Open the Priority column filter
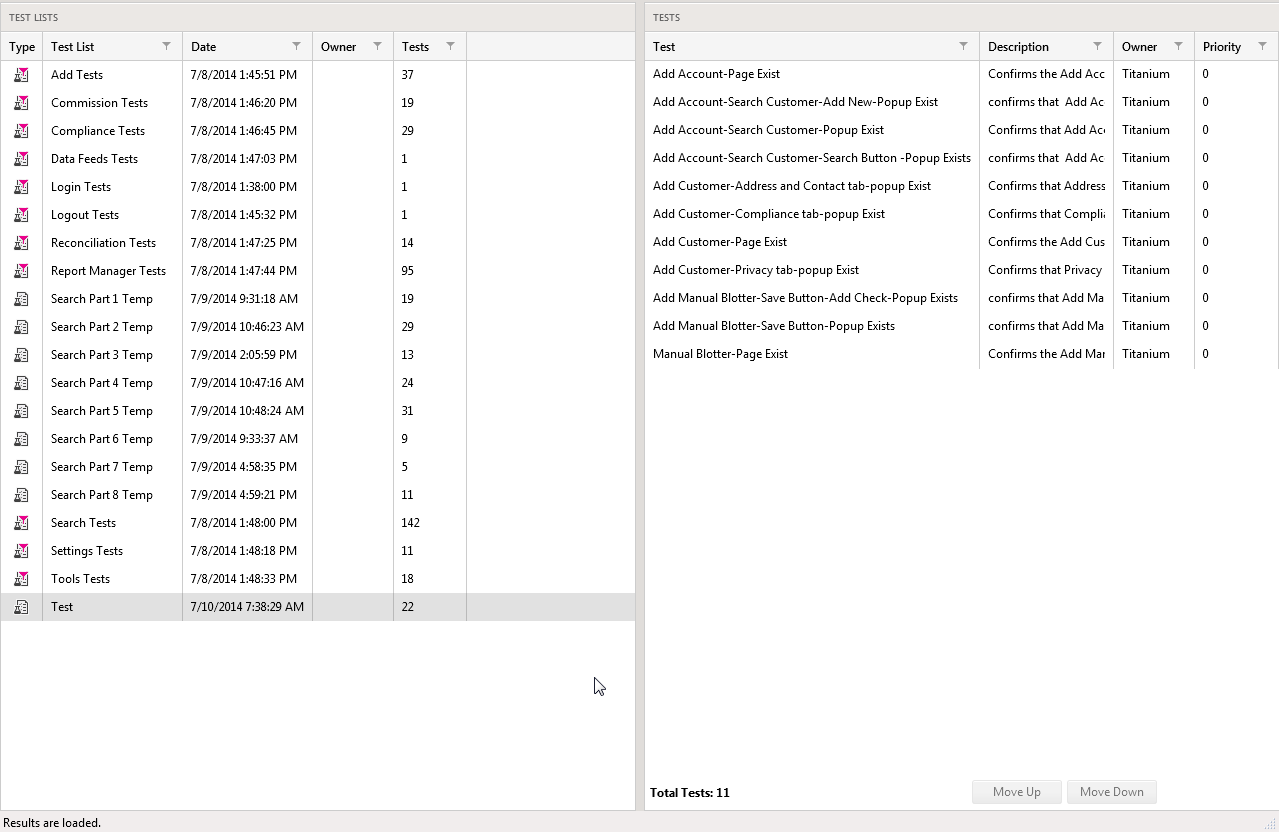The width and height of the screenshot is (1279, 832). [x=1262, y=46]
